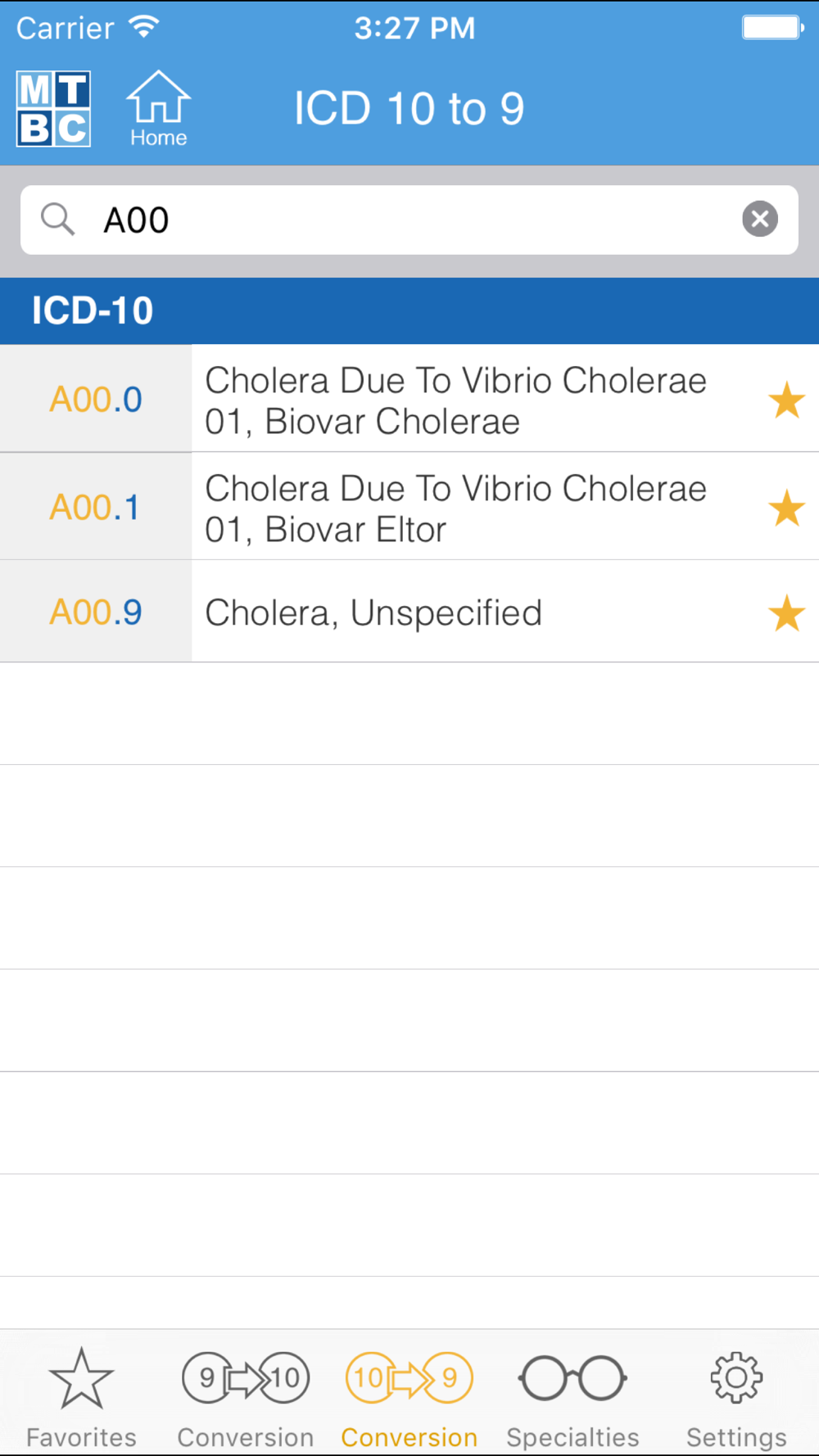Screen dimensions: 819x1456
Task: Go to the Home screen
Action: 158,109
